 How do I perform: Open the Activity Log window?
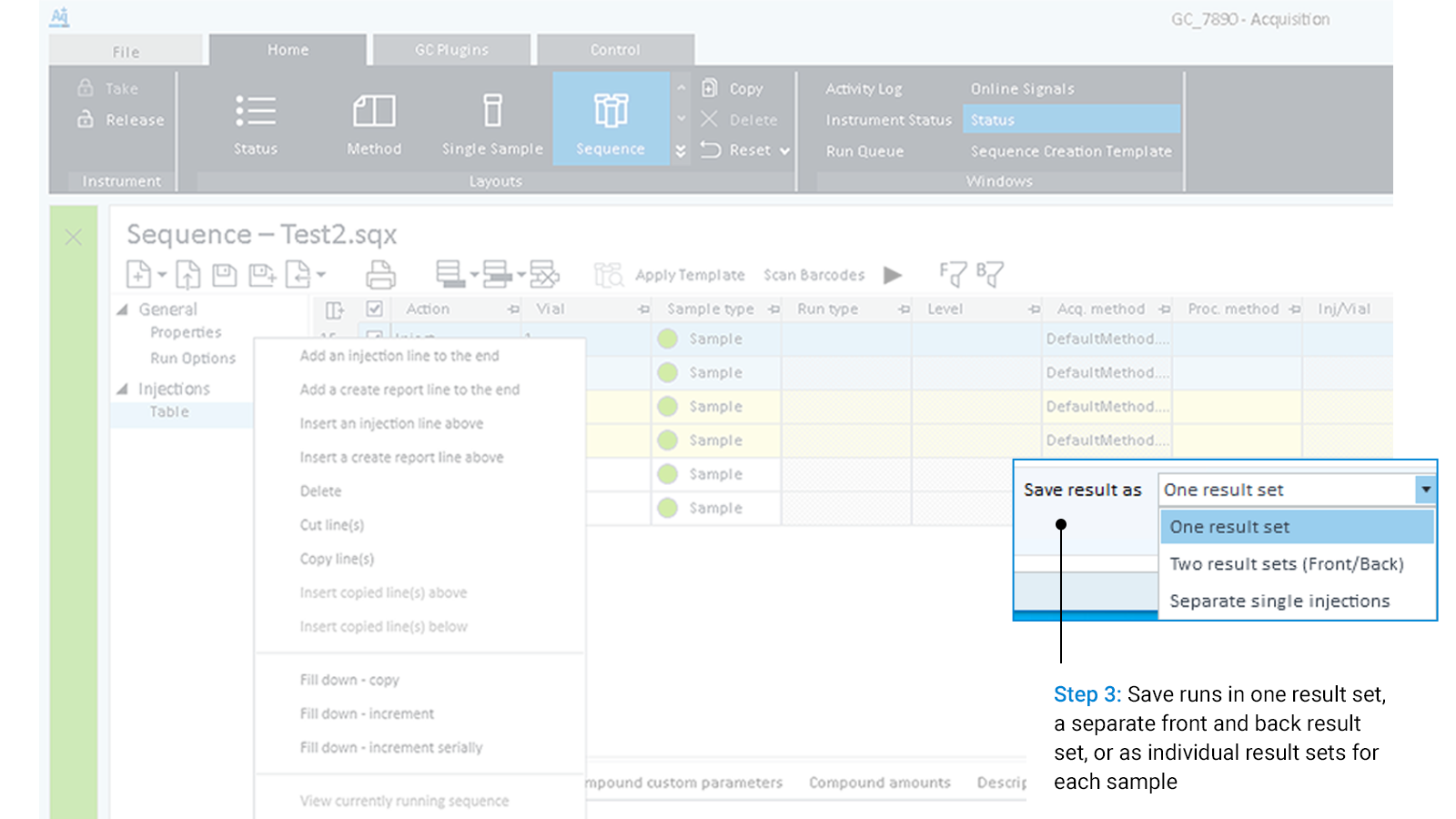tap(864, 88)
